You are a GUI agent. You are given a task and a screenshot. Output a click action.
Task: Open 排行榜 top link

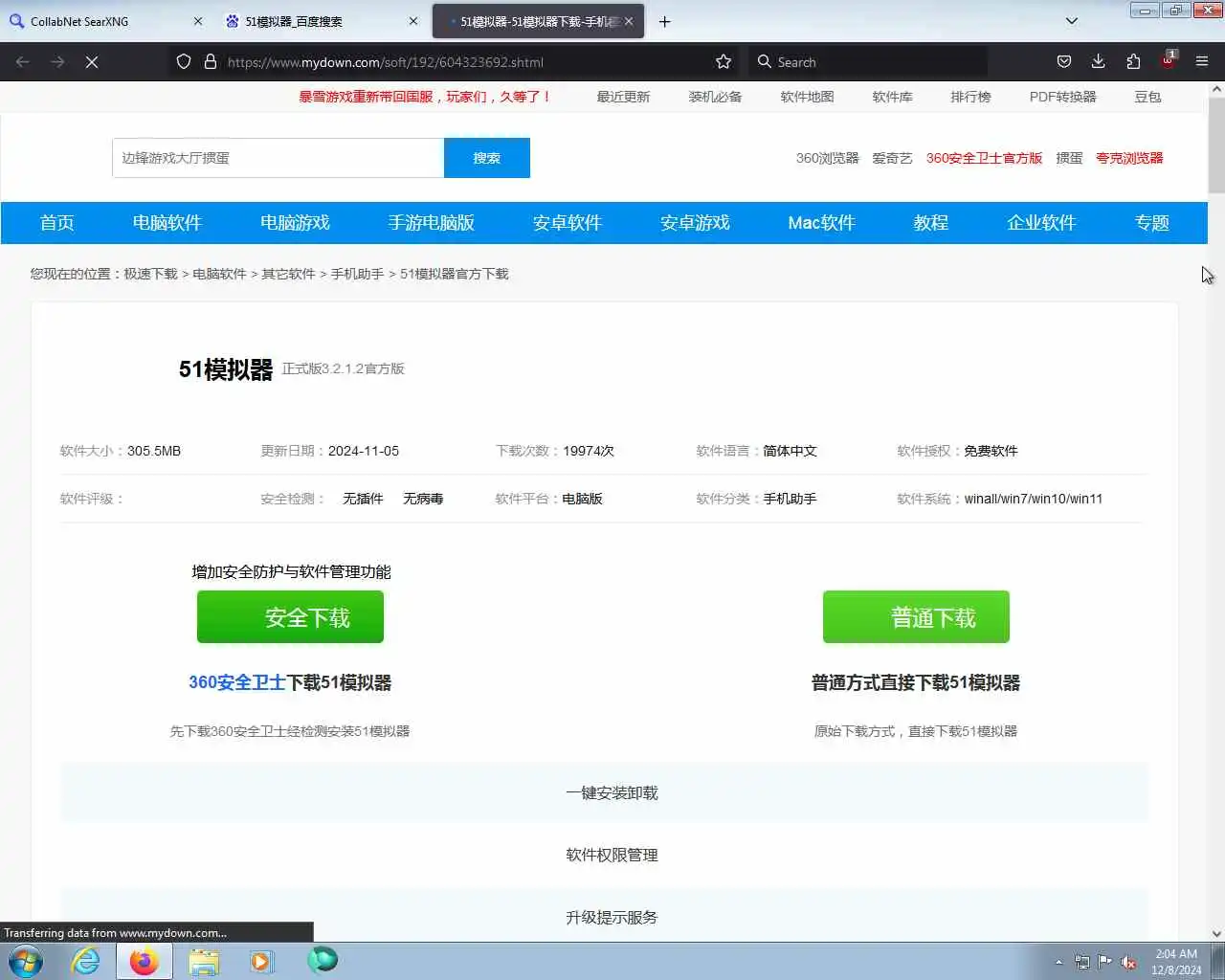click(970, 97)
